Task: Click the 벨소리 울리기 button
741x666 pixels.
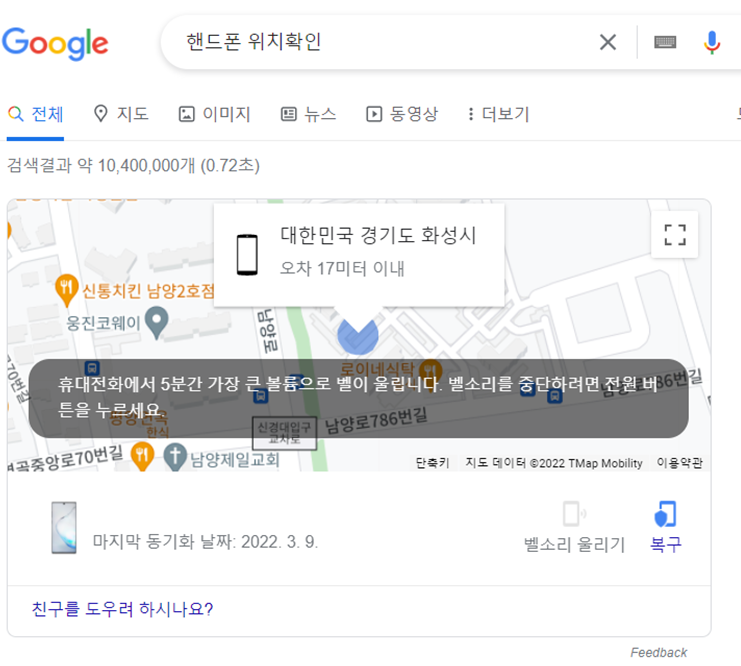Action: pos(575,528)
